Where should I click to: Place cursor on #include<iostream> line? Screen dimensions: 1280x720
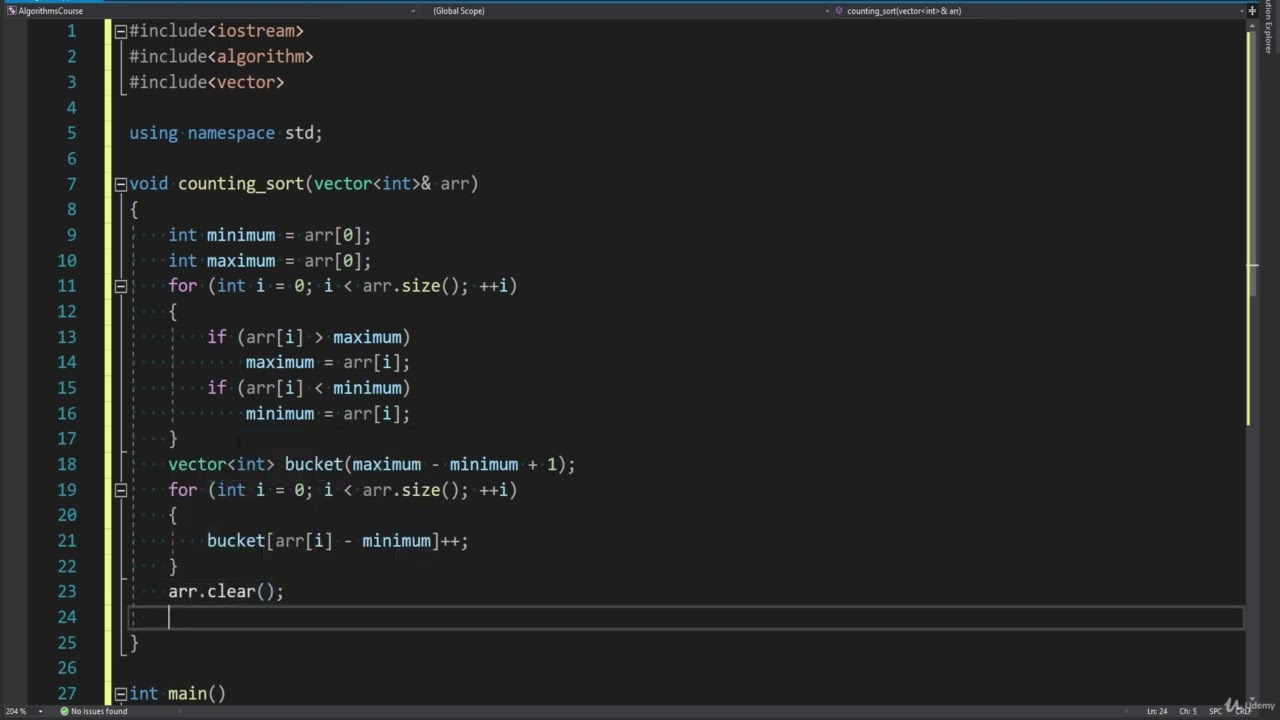(x=216, y=31)
